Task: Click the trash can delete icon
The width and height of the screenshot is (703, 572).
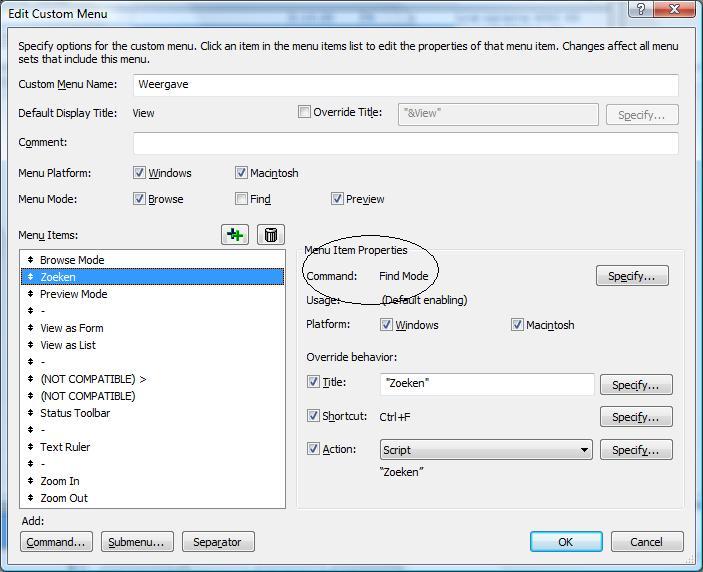Action: (270, 234)
